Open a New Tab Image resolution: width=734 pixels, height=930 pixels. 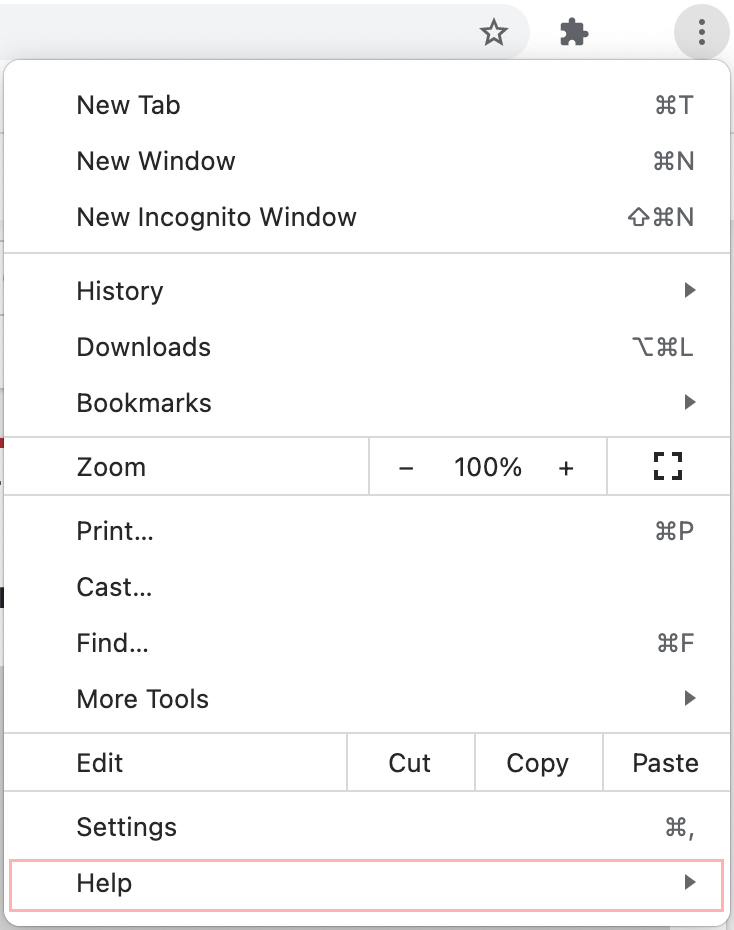tap(129, 105)
